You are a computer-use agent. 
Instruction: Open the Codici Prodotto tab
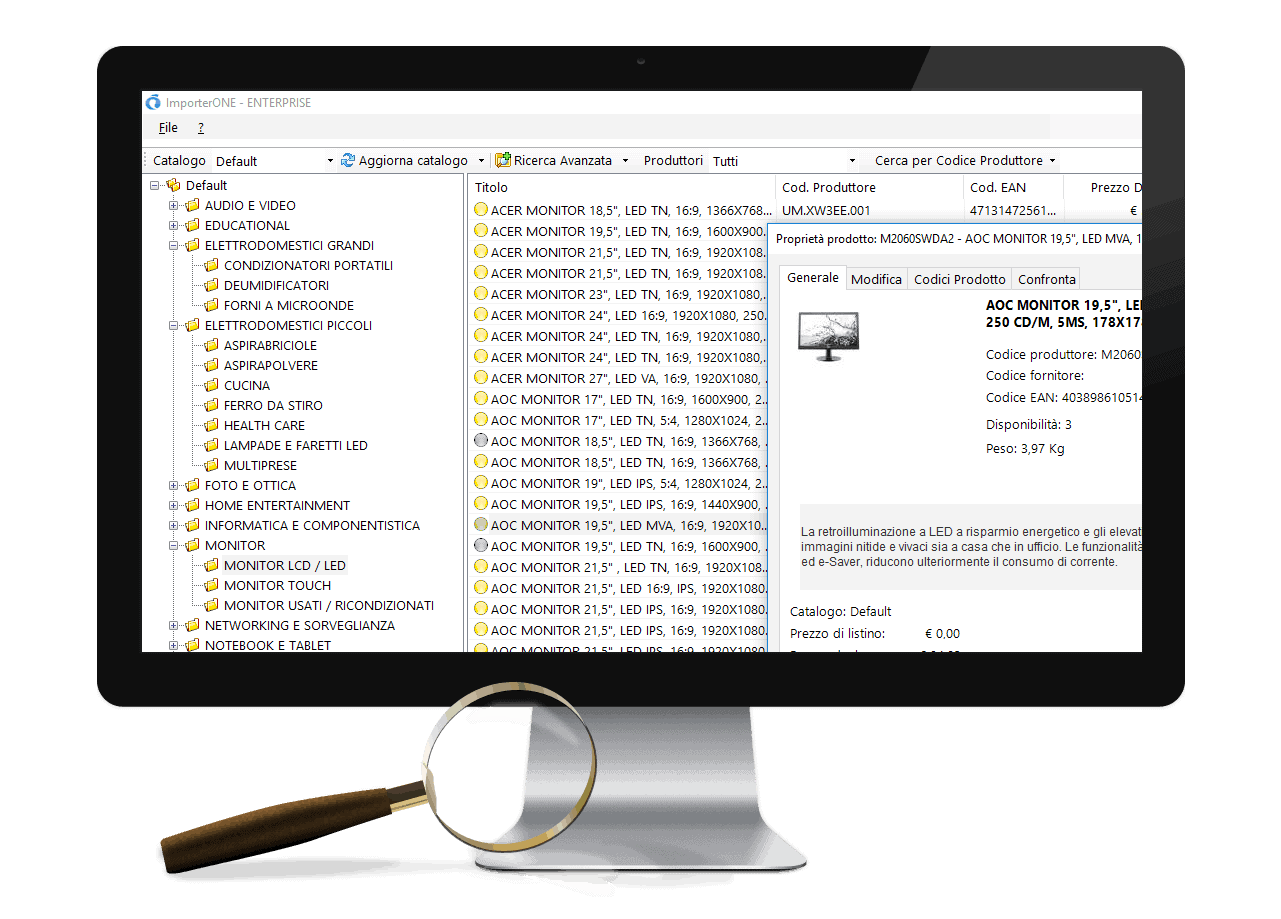[960, 279]
